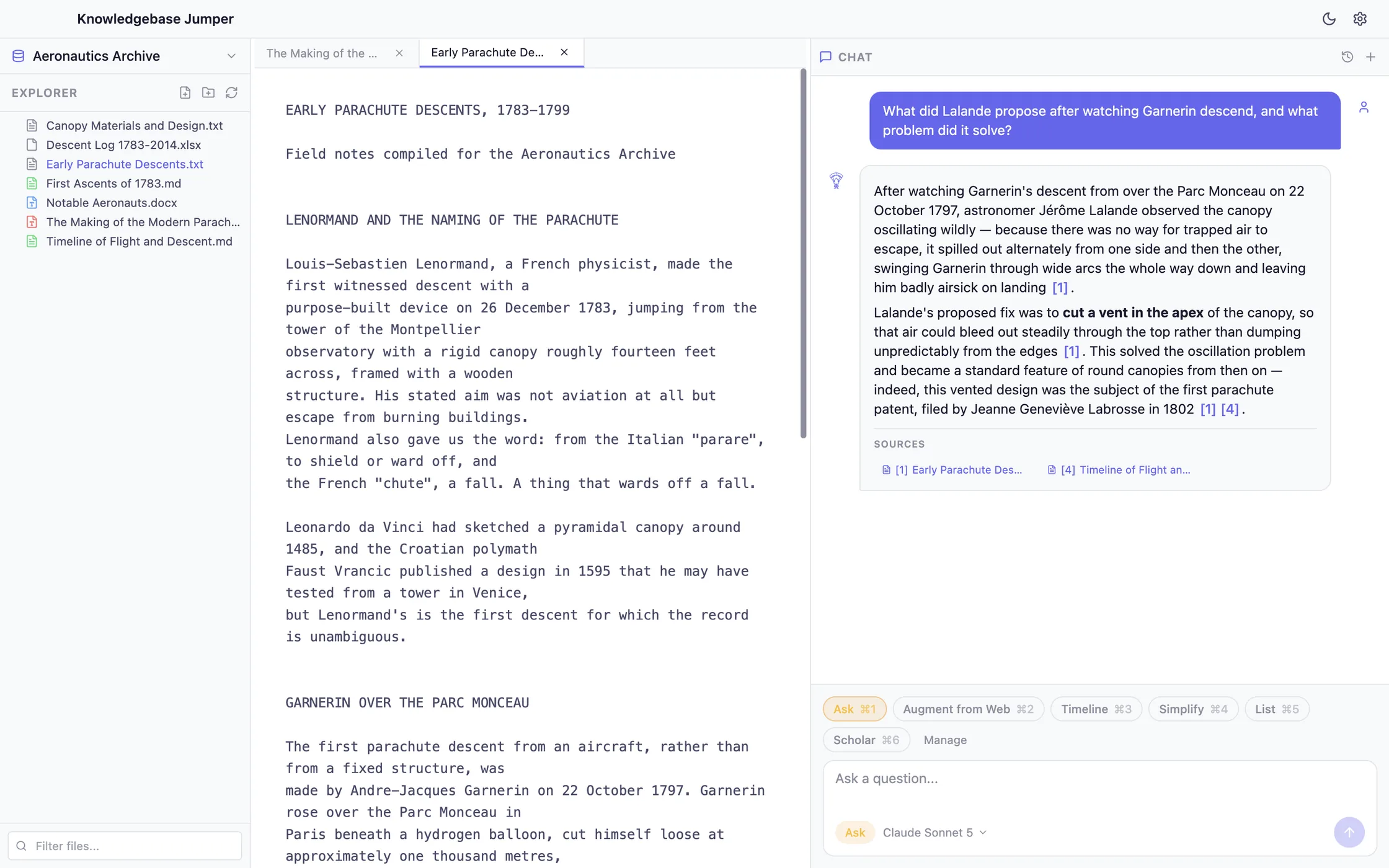Click the Ask label in the input footer
1389x868 pixels.
[x=854, y=832]
